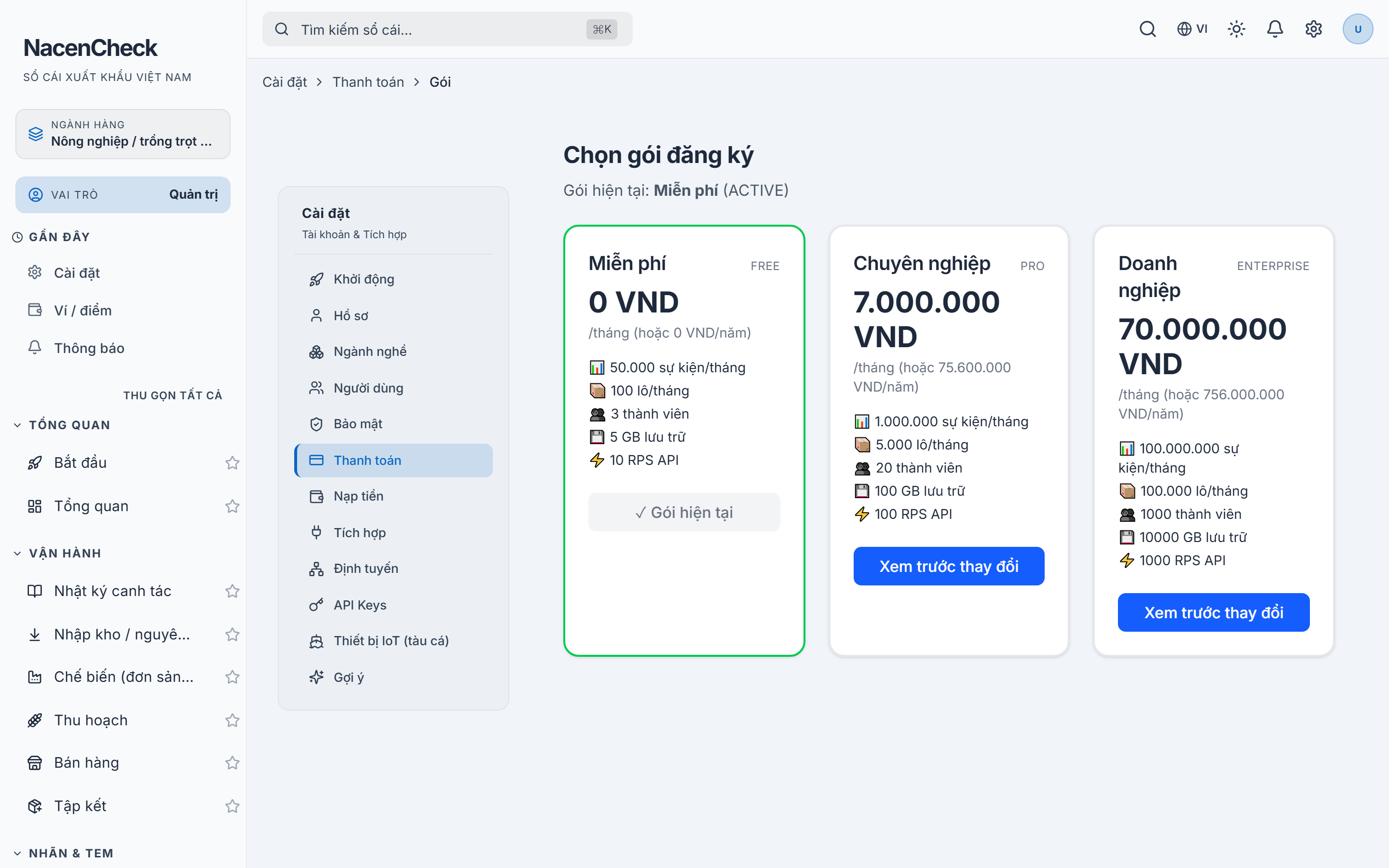Screen dimensions: 1389x868
Task: Open Thiết bị IoT (tàu cá) item
Action: [x=394, y=641]
